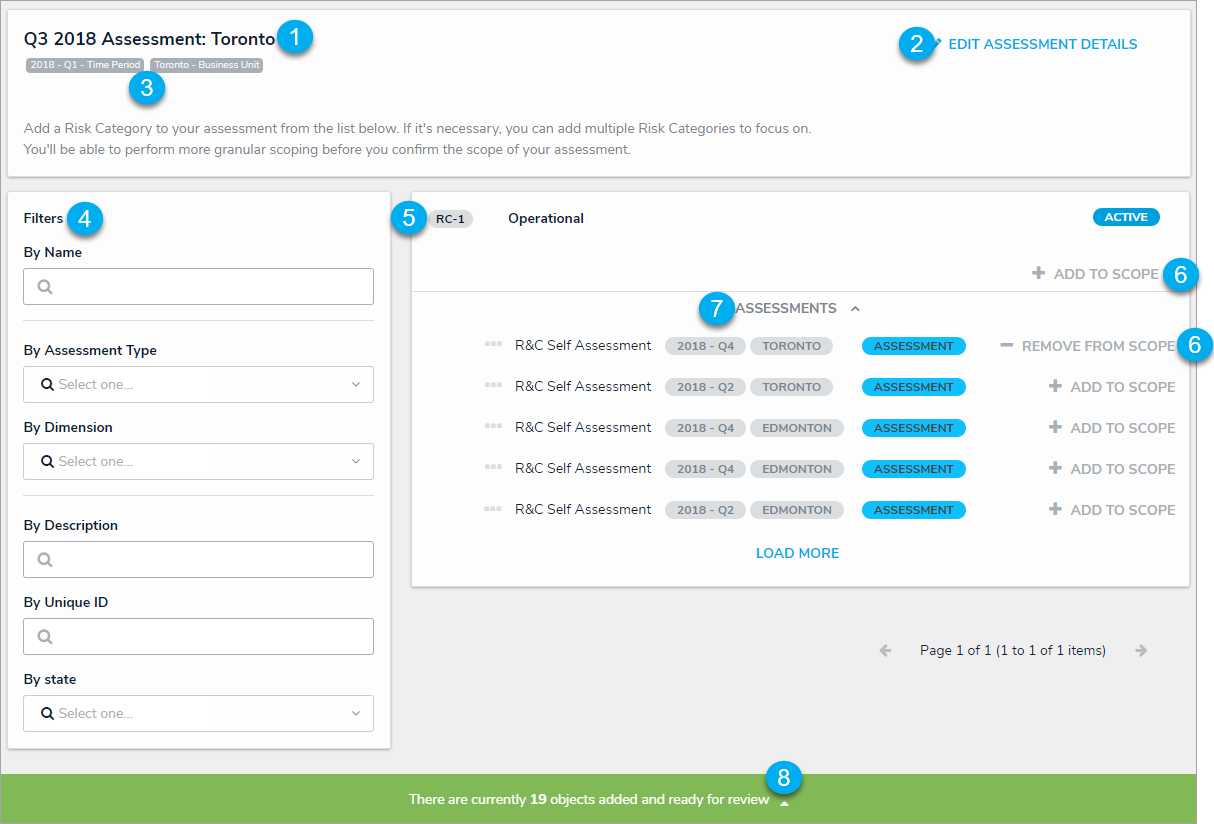Add 2018 - Q2 Toronto assessment to scope
1214x824 pixels.
[1112, 387]
